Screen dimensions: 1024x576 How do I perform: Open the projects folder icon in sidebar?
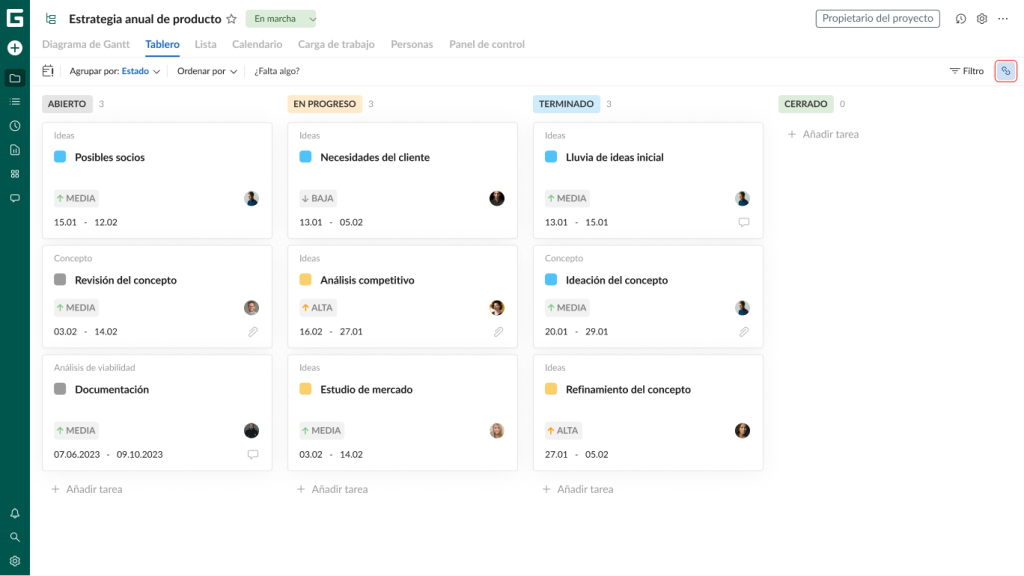tap(14, 78)
